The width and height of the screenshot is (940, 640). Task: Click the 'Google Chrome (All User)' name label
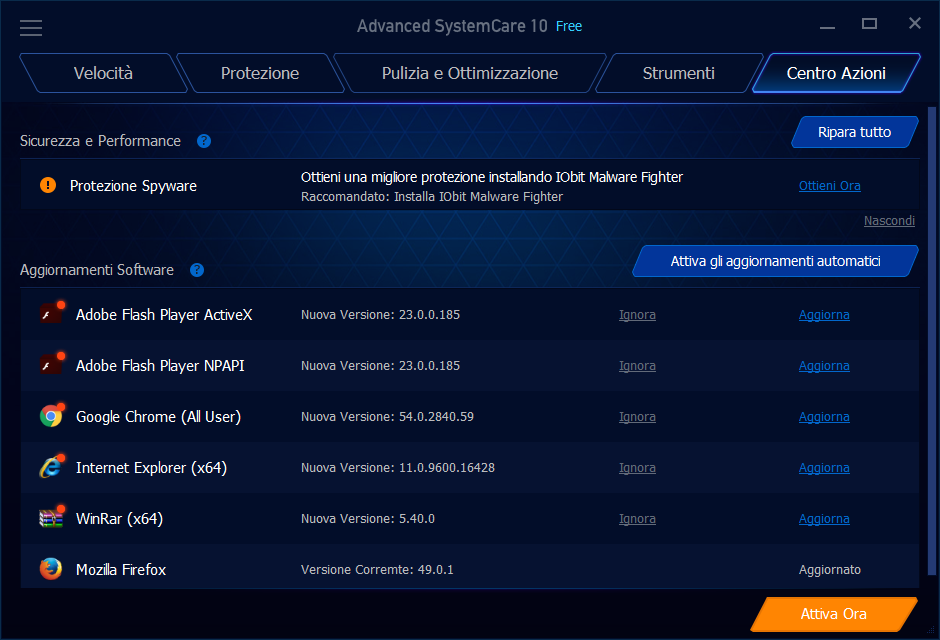tap(158, 416)
